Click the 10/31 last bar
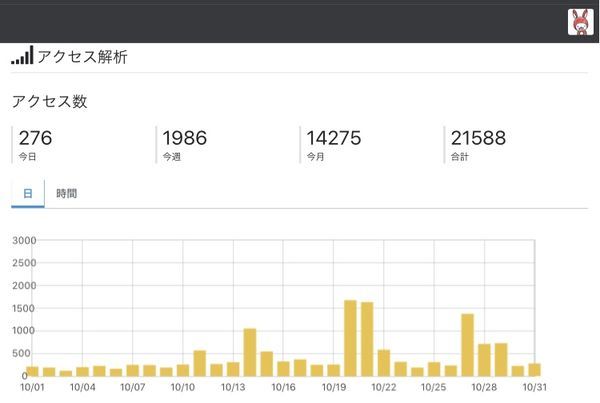600x403 pixels. click(x=535, y=370)
